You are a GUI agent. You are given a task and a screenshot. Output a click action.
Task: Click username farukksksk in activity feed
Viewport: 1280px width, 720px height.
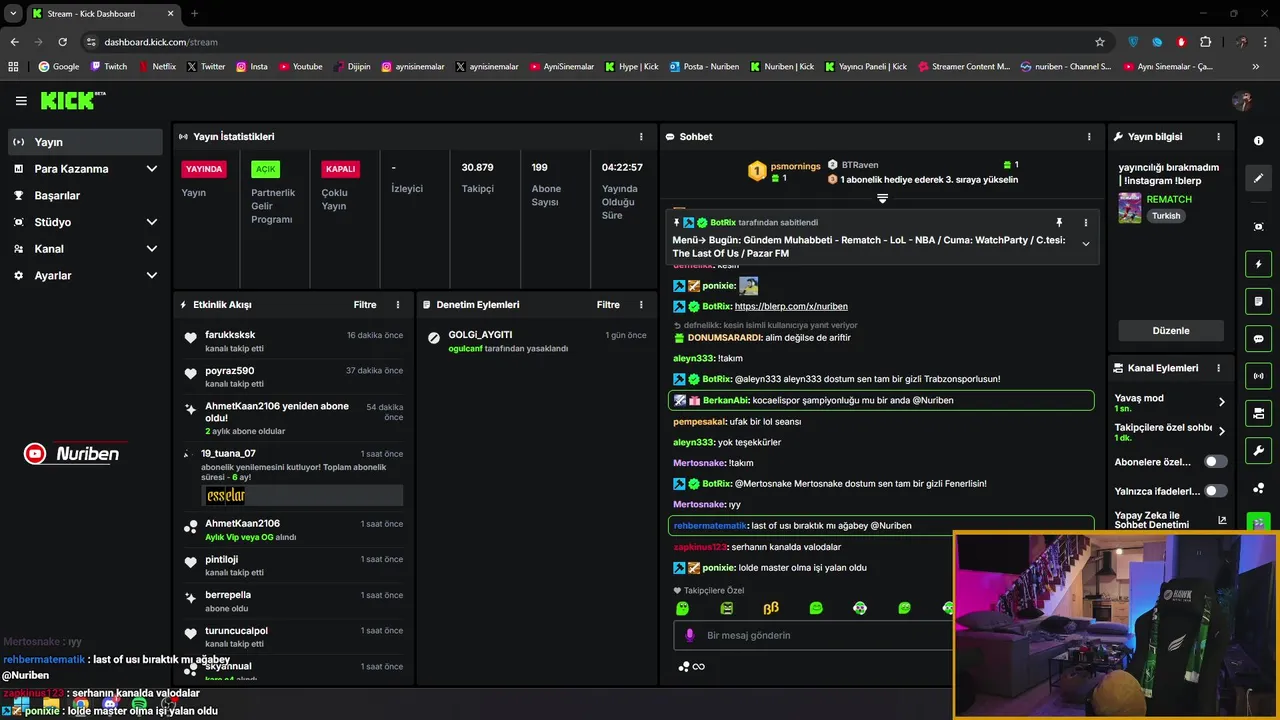coord(230,335)
